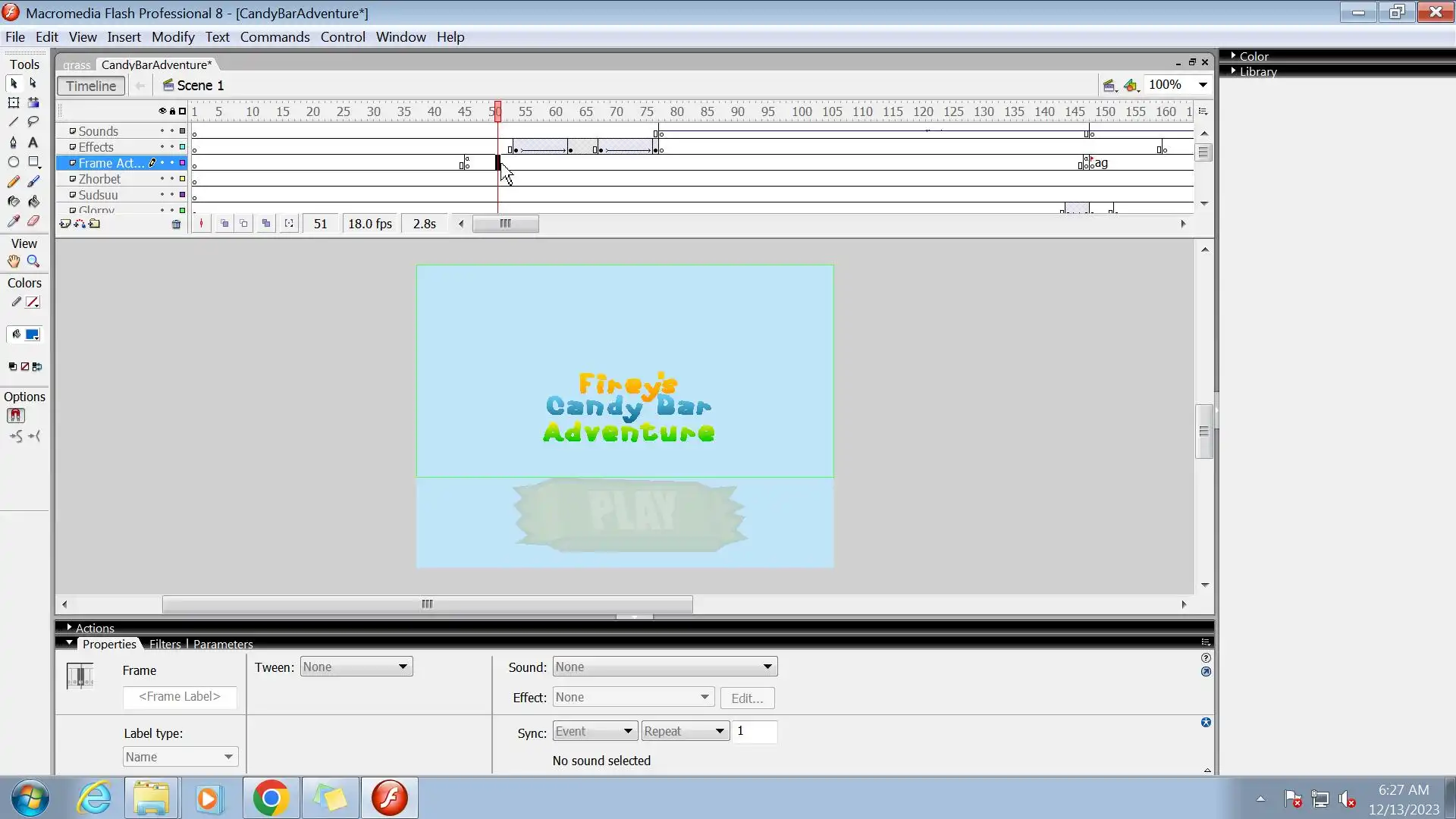Select the Zoom tool

click(33, 262)
